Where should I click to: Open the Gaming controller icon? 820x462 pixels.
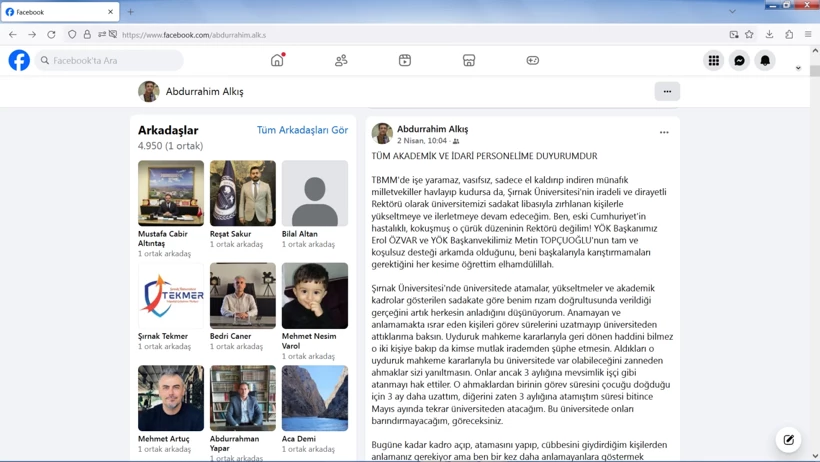click(x=532, y=60)
